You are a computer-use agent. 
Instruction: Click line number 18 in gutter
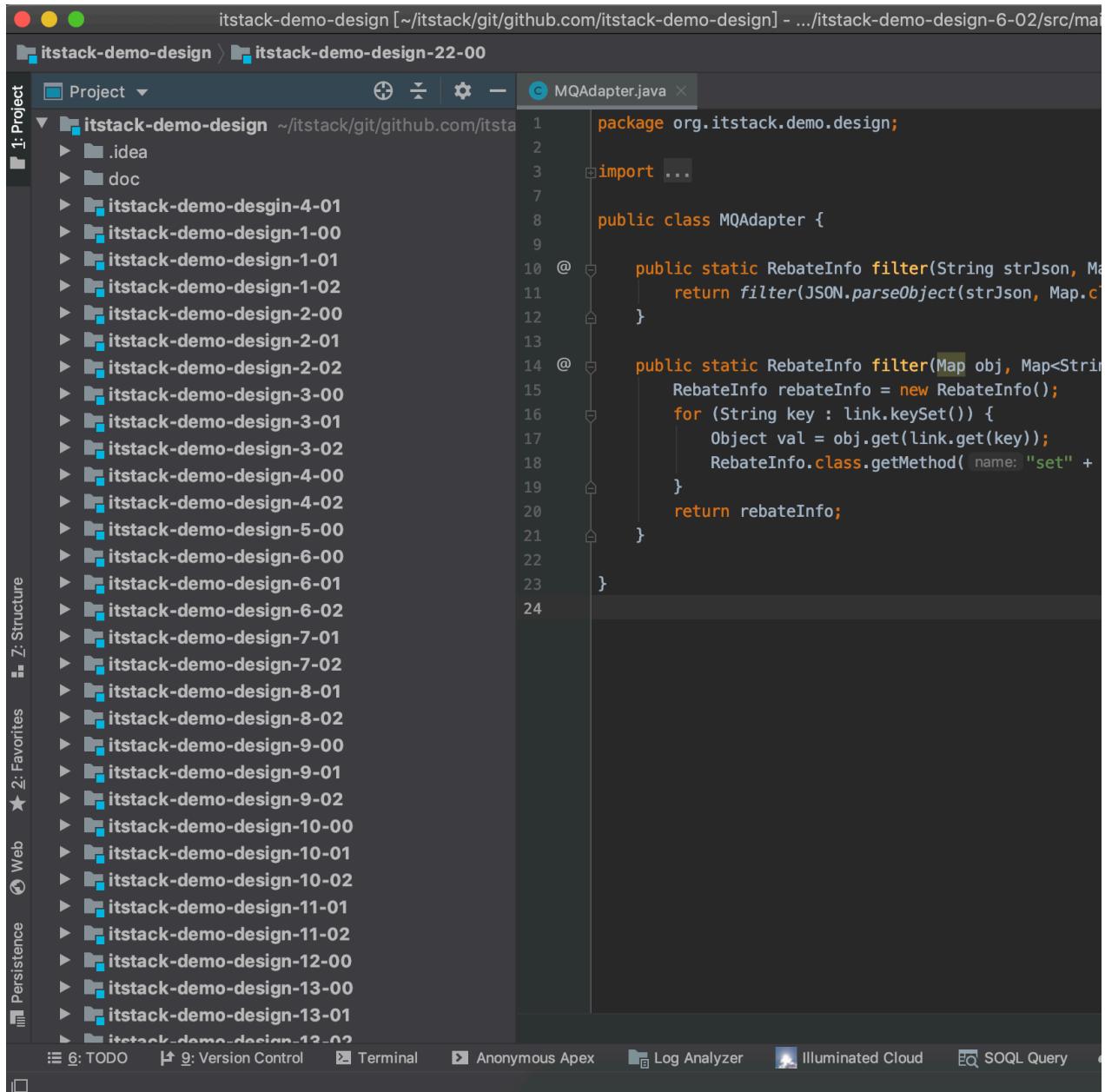tap(533, 463)
